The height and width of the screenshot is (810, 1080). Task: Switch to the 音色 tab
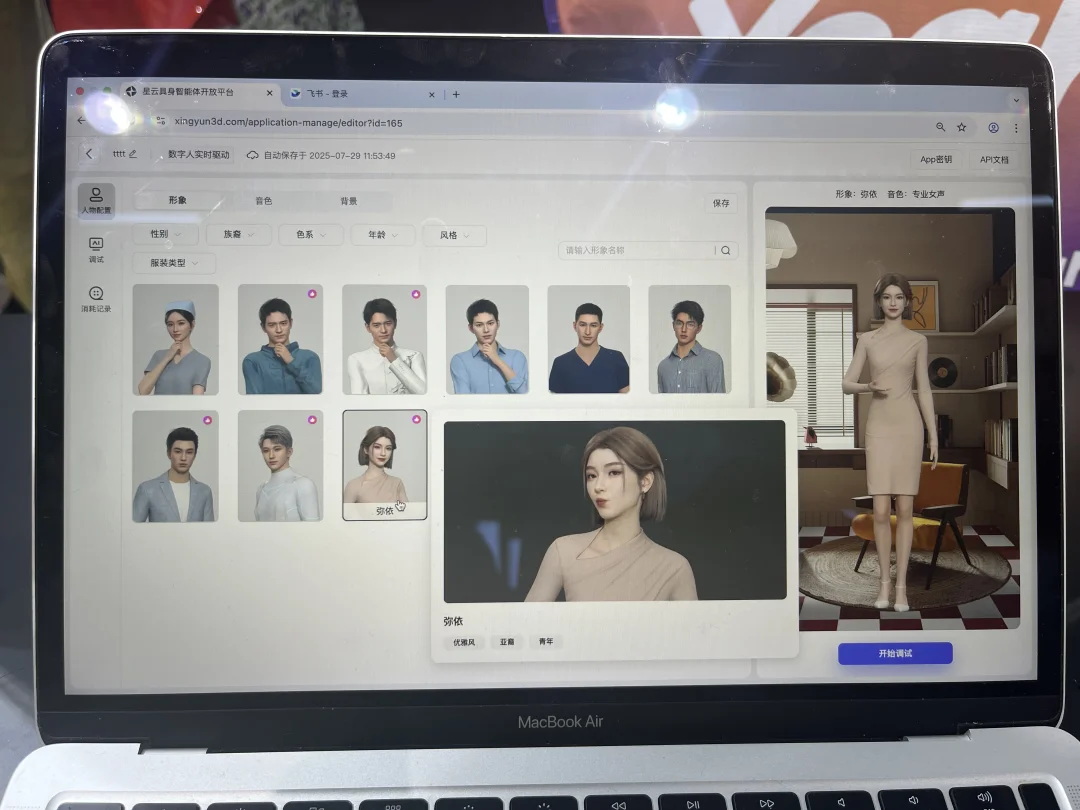tap(264, 200)
